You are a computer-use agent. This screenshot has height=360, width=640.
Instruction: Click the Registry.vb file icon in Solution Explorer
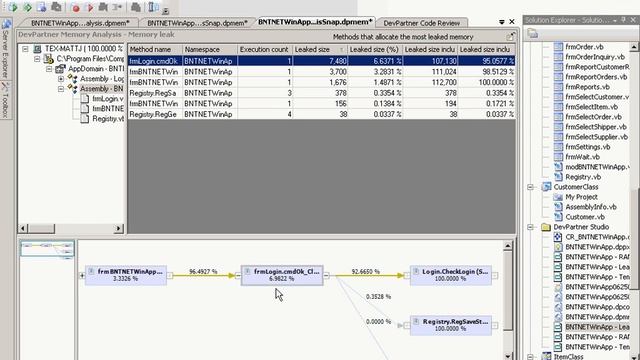(x=558, y=177)
